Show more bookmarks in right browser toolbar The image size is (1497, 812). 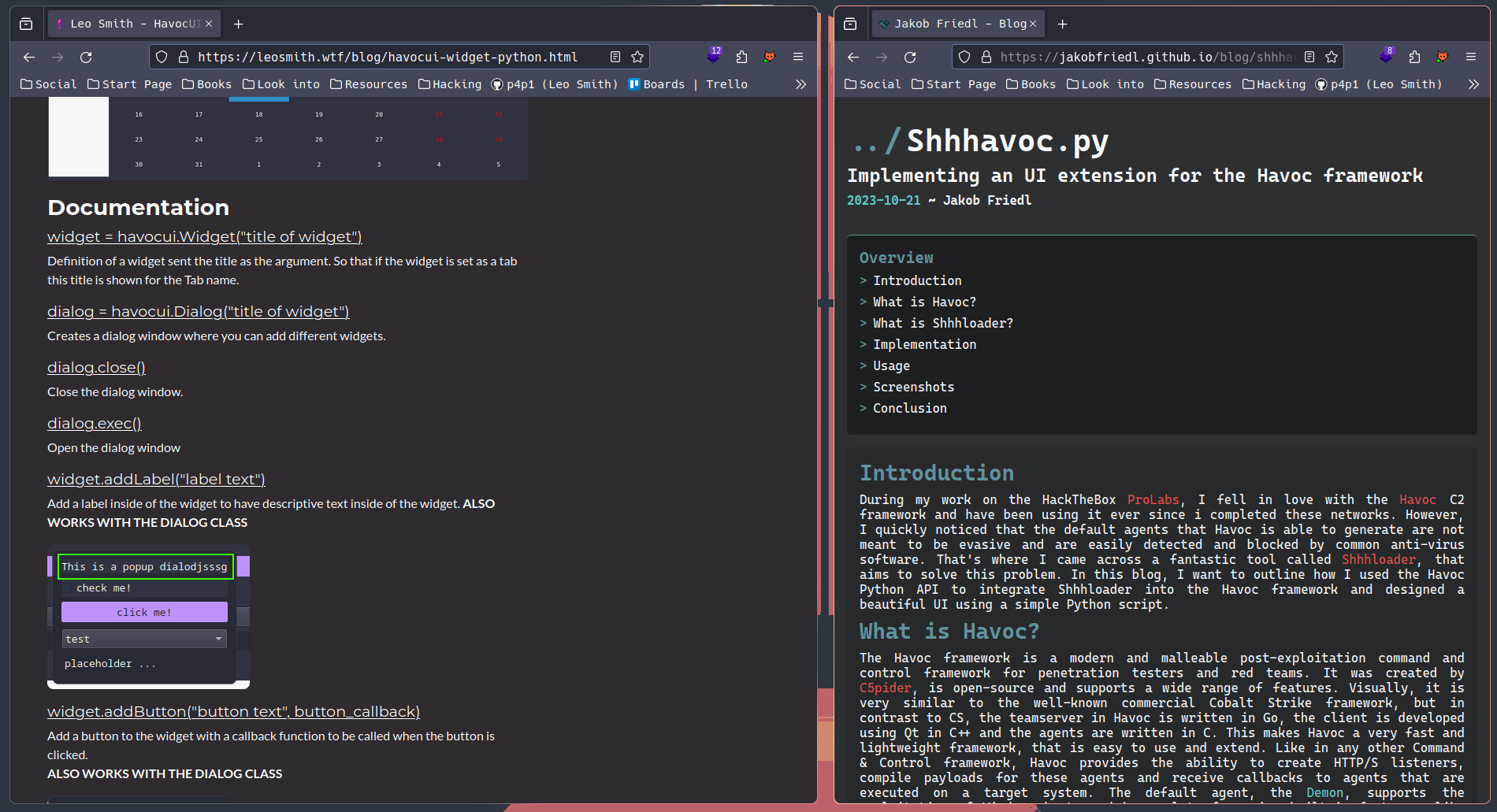tap(1473, 84)
